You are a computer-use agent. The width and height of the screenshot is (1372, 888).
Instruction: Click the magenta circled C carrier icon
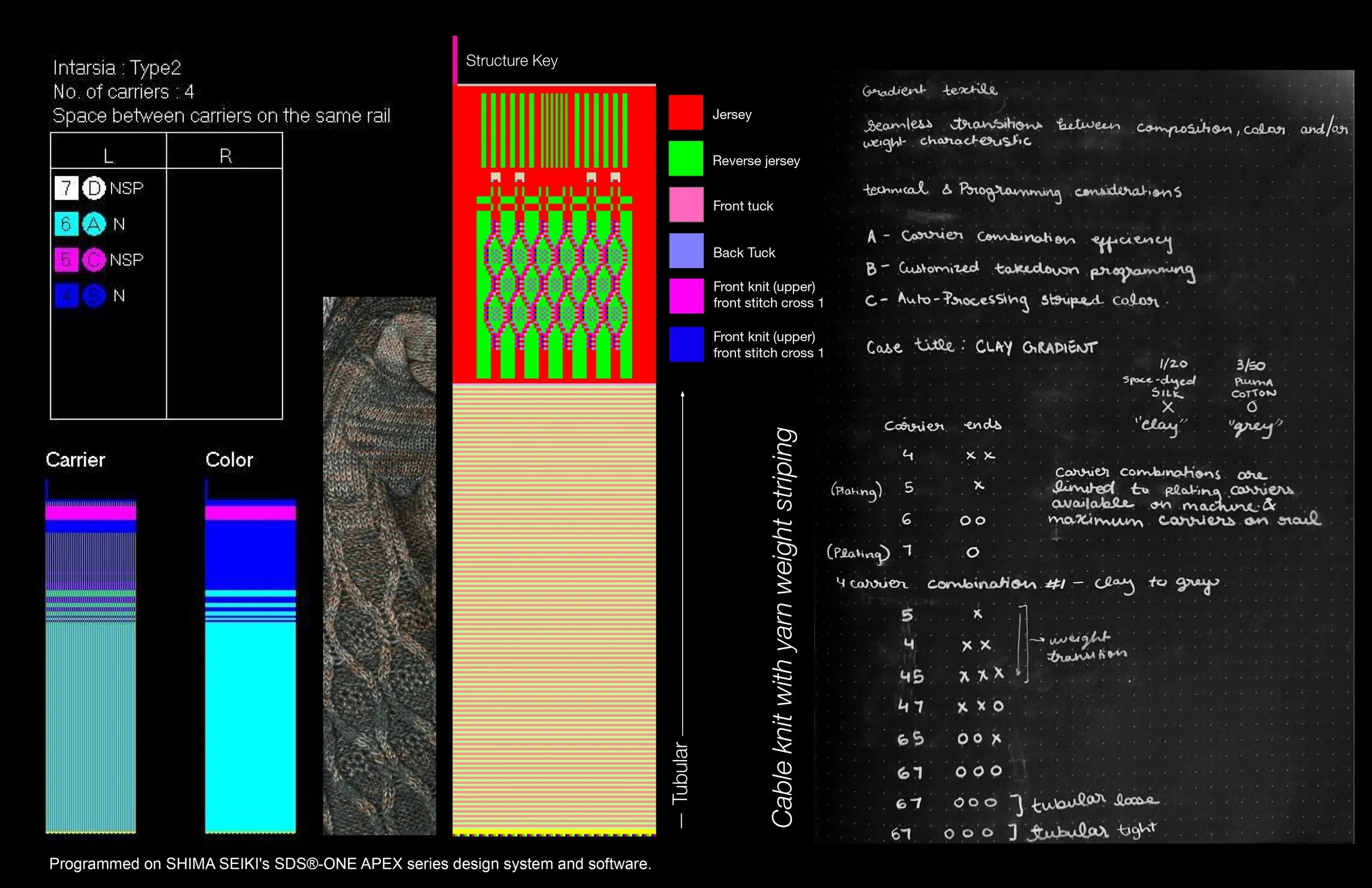click(94, 260)
